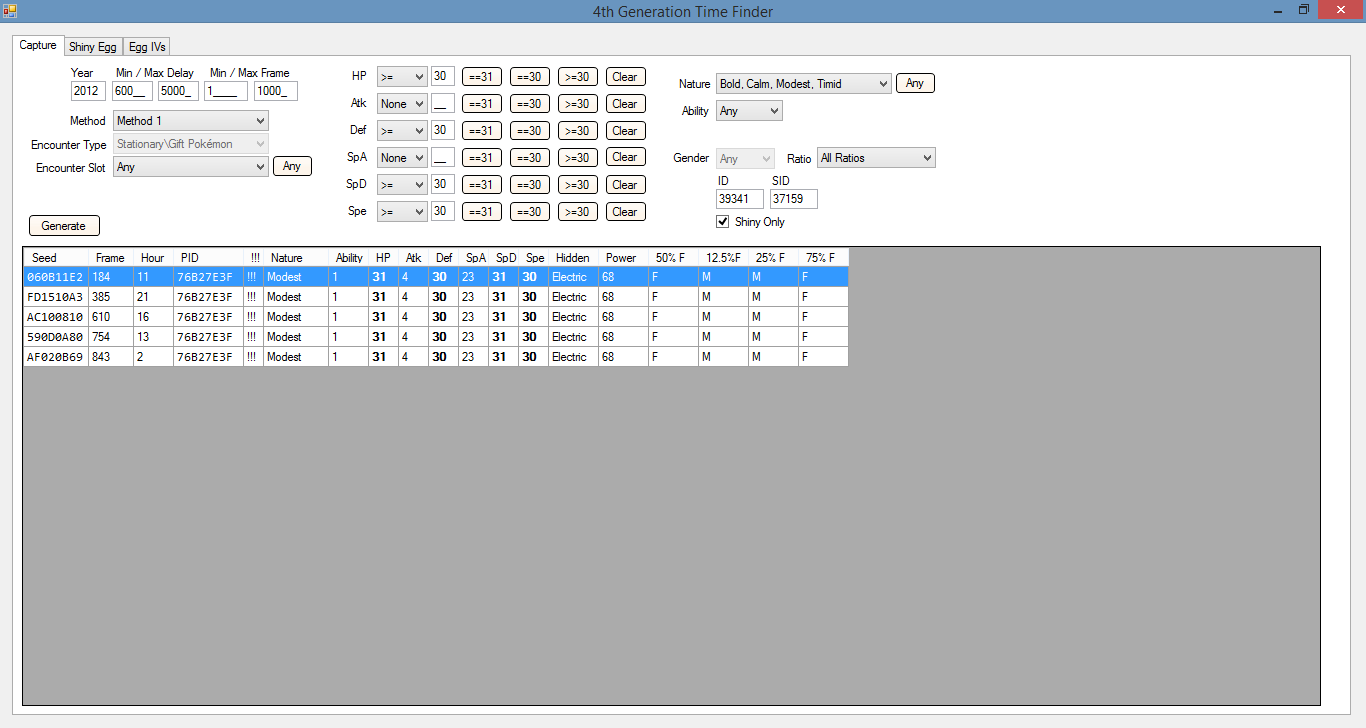This screenshot has width=1366, height=728.
Task: Click hour cell 16 in results
Action: tap(153, 317)
